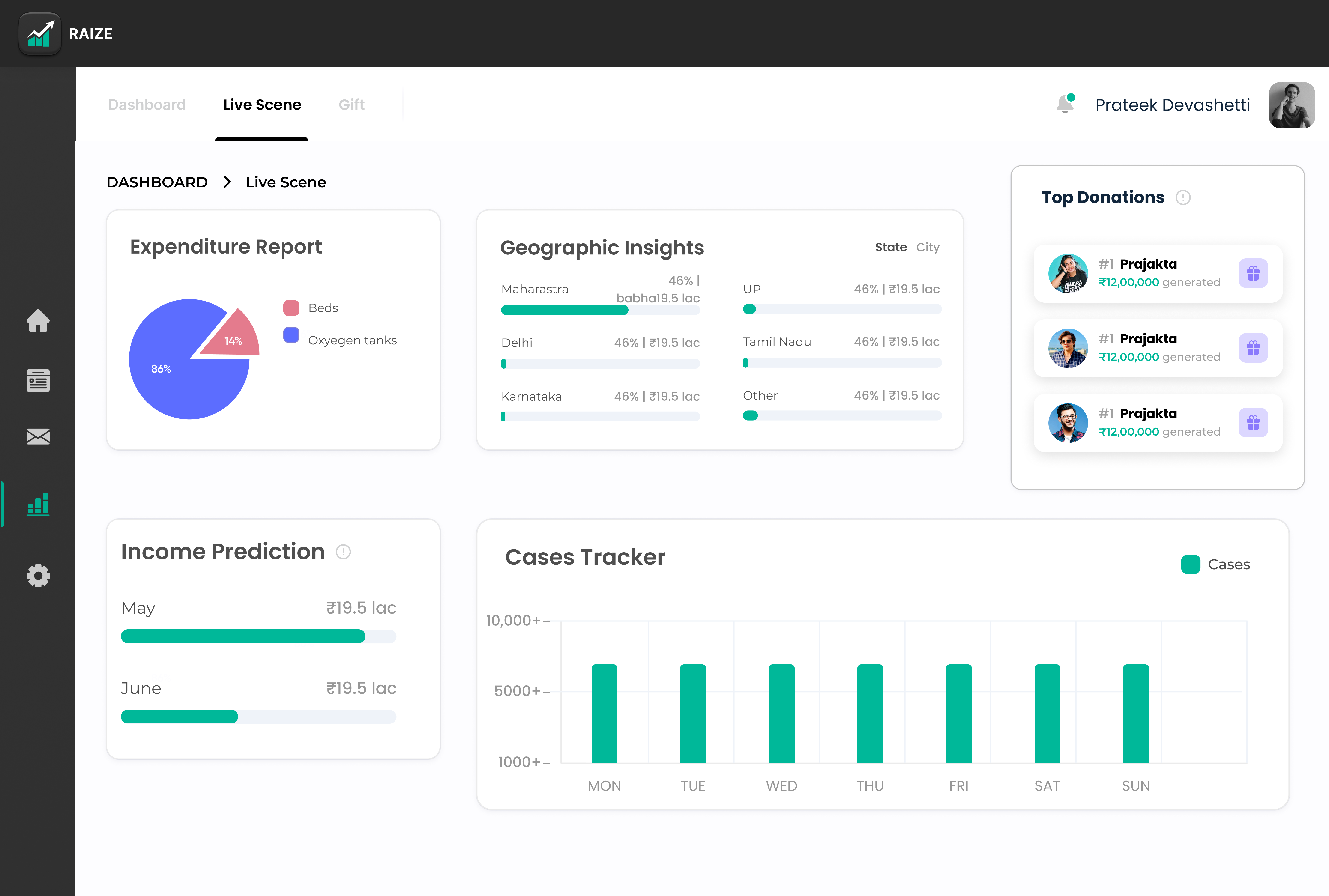Click the 5000+ axis label

coord(517,691)
